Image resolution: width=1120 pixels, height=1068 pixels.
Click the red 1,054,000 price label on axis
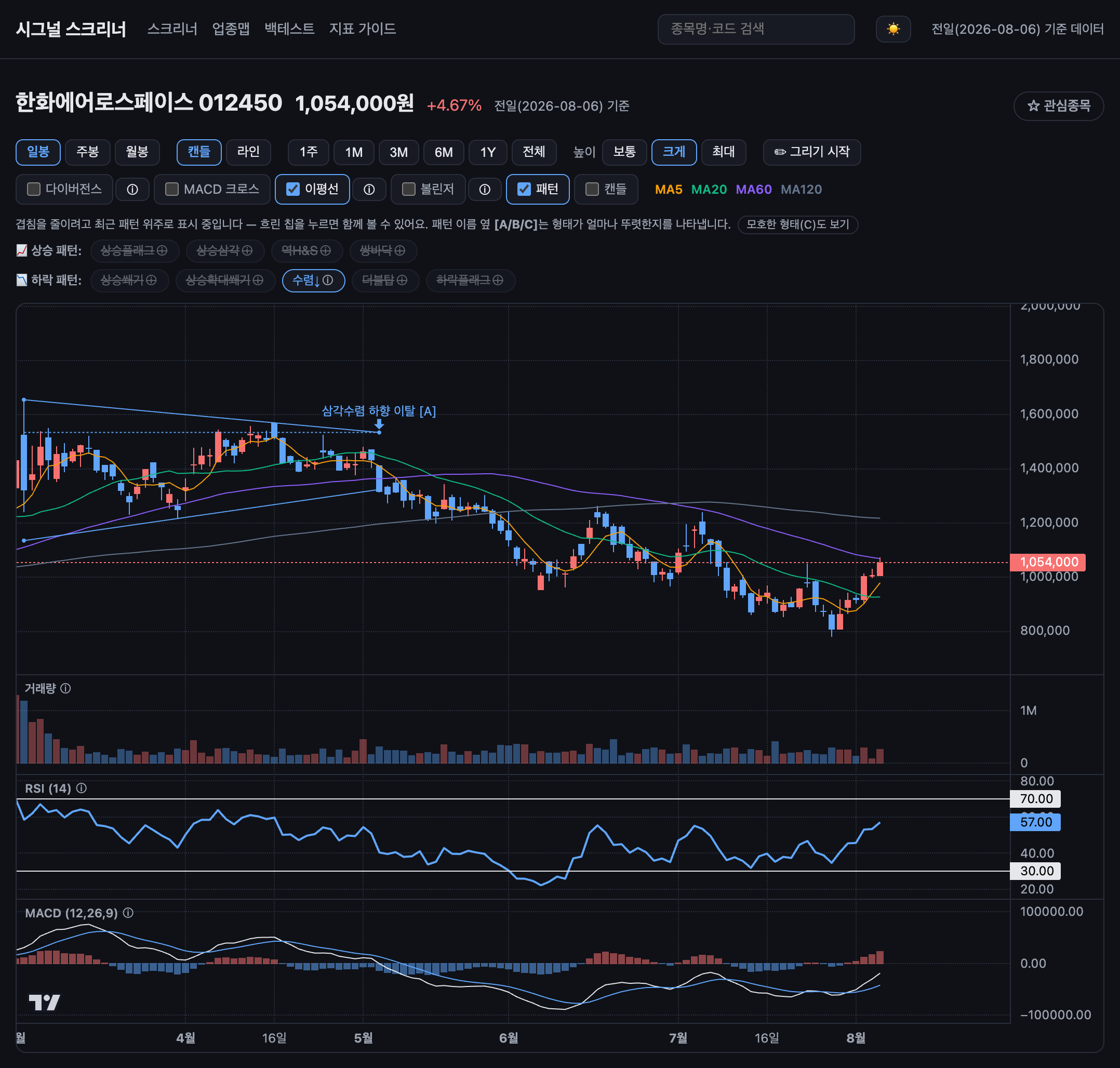[x=1048, y=563]
